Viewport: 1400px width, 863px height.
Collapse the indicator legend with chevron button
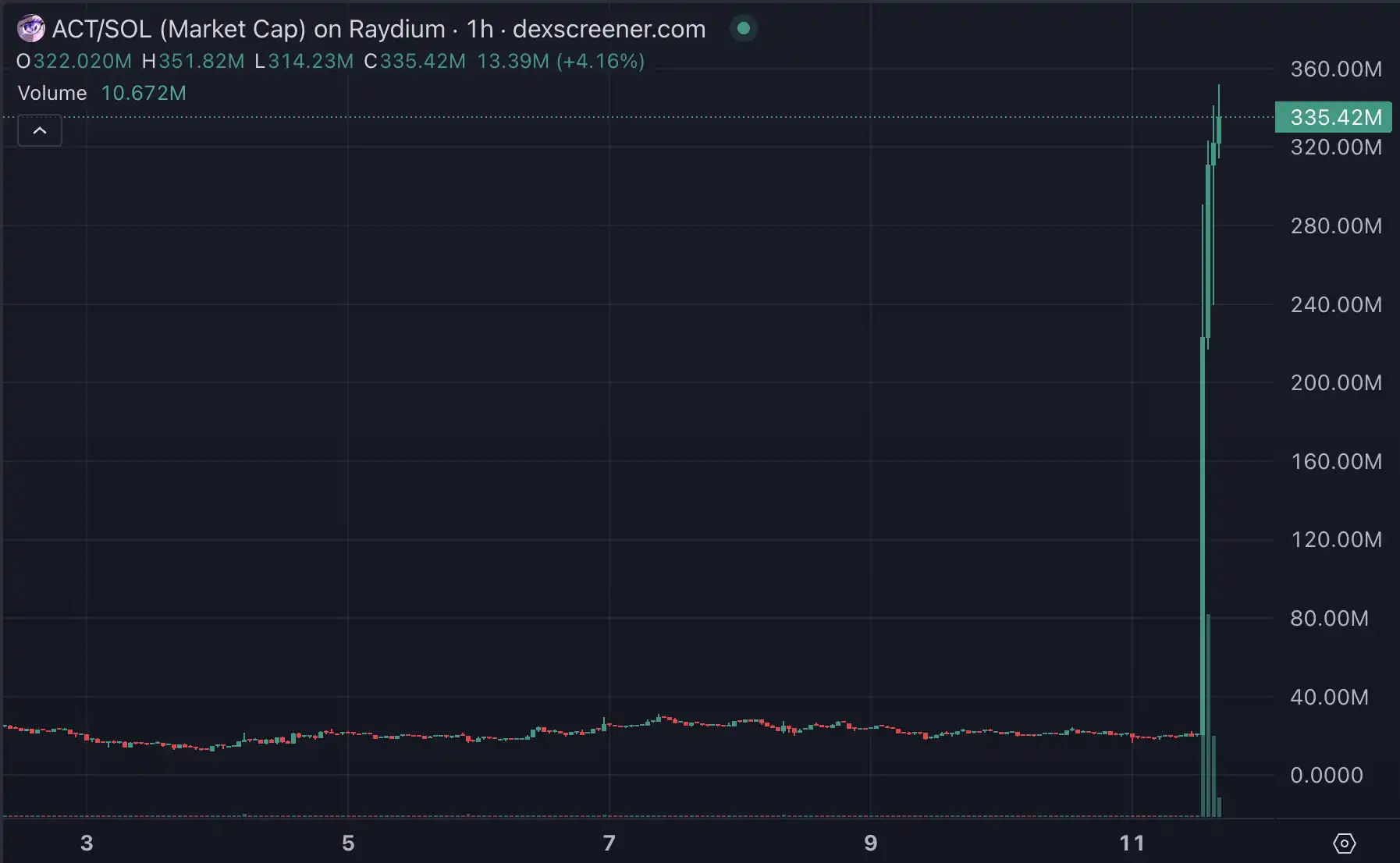(40, 130)
